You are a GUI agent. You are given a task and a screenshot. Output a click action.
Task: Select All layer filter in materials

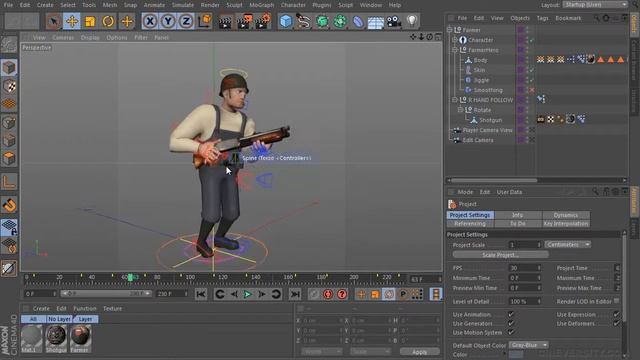pyautogui.click(x=33, y=319)
